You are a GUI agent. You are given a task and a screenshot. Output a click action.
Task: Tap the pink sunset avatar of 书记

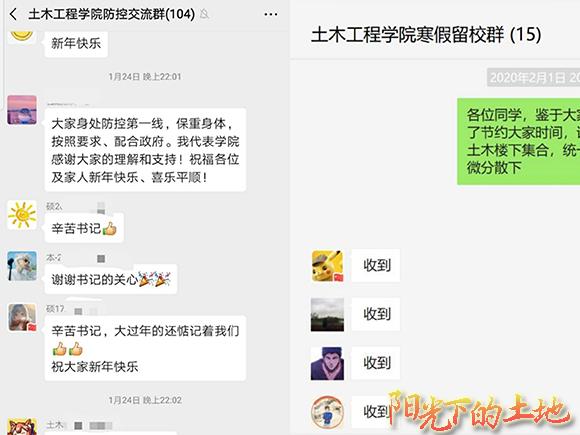22,109
